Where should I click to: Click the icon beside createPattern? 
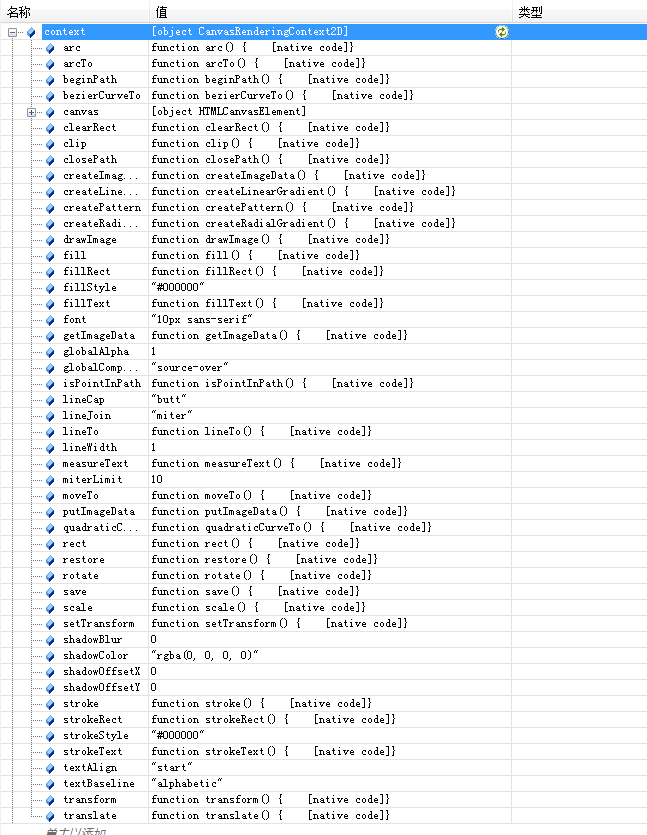coord(50,208)
